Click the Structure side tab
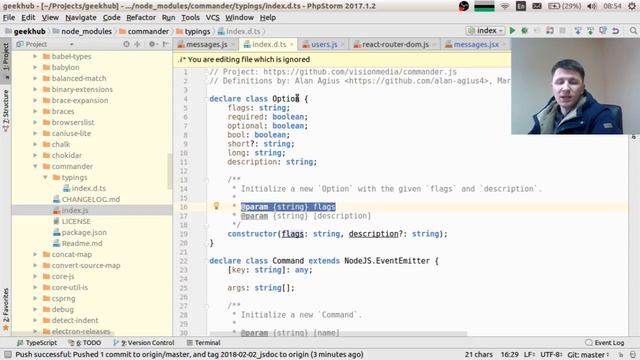Screen dimensions: 640x360 (x=6, y=110)
